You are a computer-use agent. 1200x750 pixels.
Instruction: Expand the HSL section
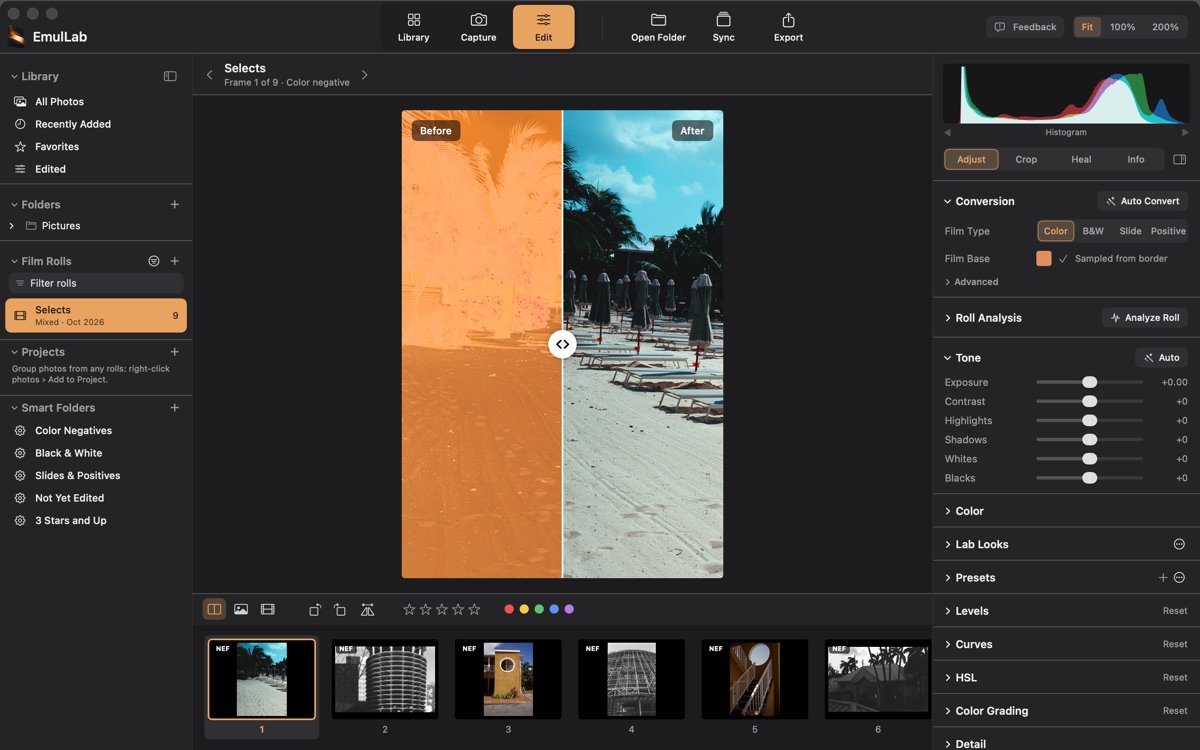point(947,678)
